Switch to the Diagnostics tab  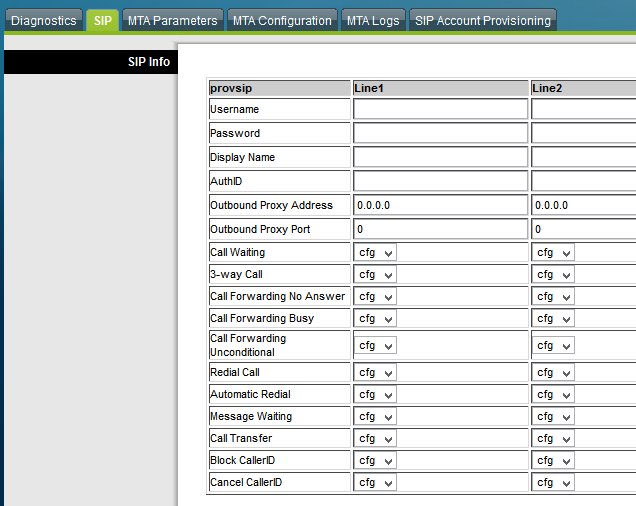click(43, 20)
